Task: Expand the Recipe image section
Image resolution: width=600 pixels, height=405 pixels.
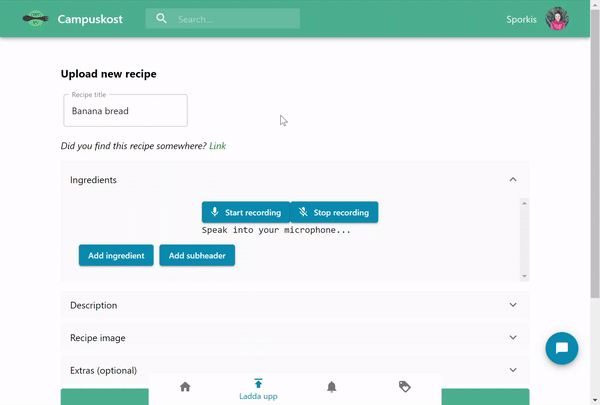Action: (295, 338)
